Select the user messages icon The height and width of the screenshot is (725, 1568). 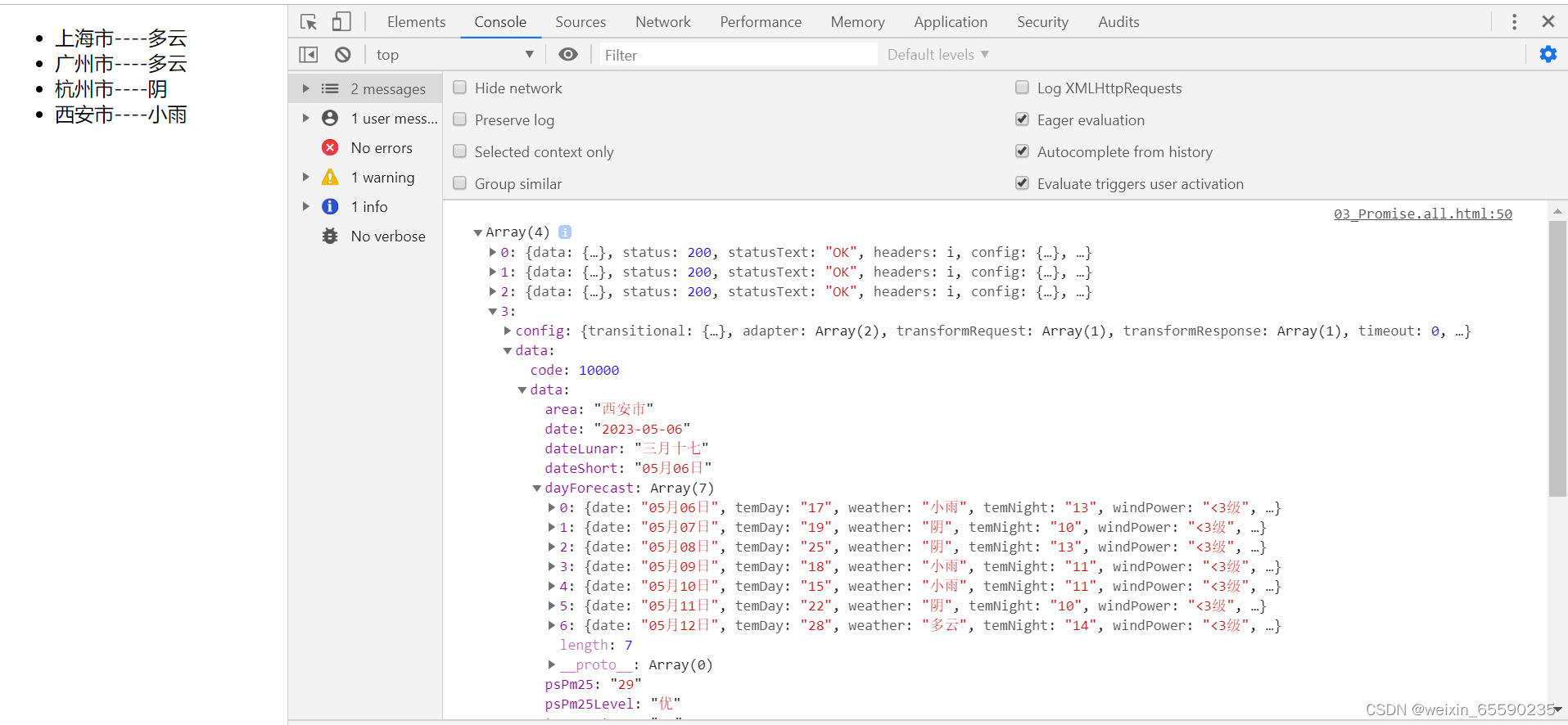coord(330,118)
